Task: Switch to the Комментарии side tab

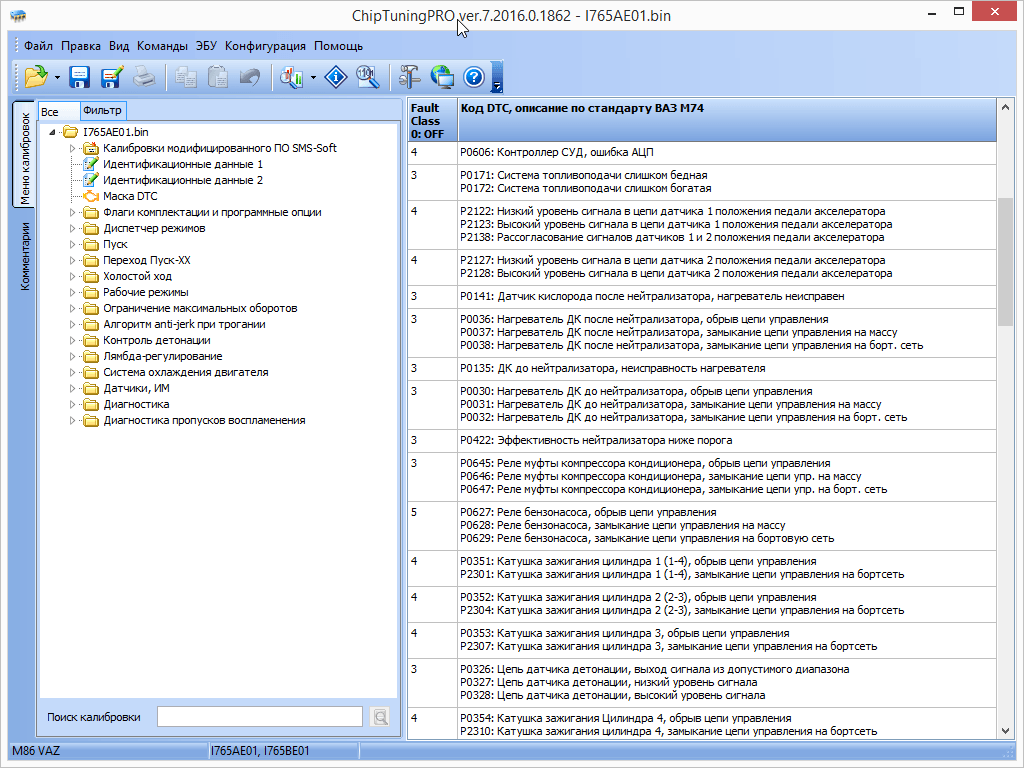Action: 26,256
